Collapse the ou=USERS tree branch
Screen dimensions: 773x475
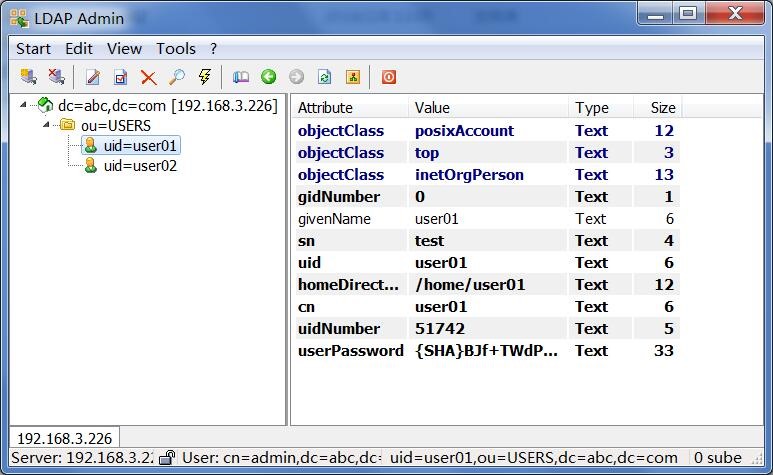pos(47,125)
